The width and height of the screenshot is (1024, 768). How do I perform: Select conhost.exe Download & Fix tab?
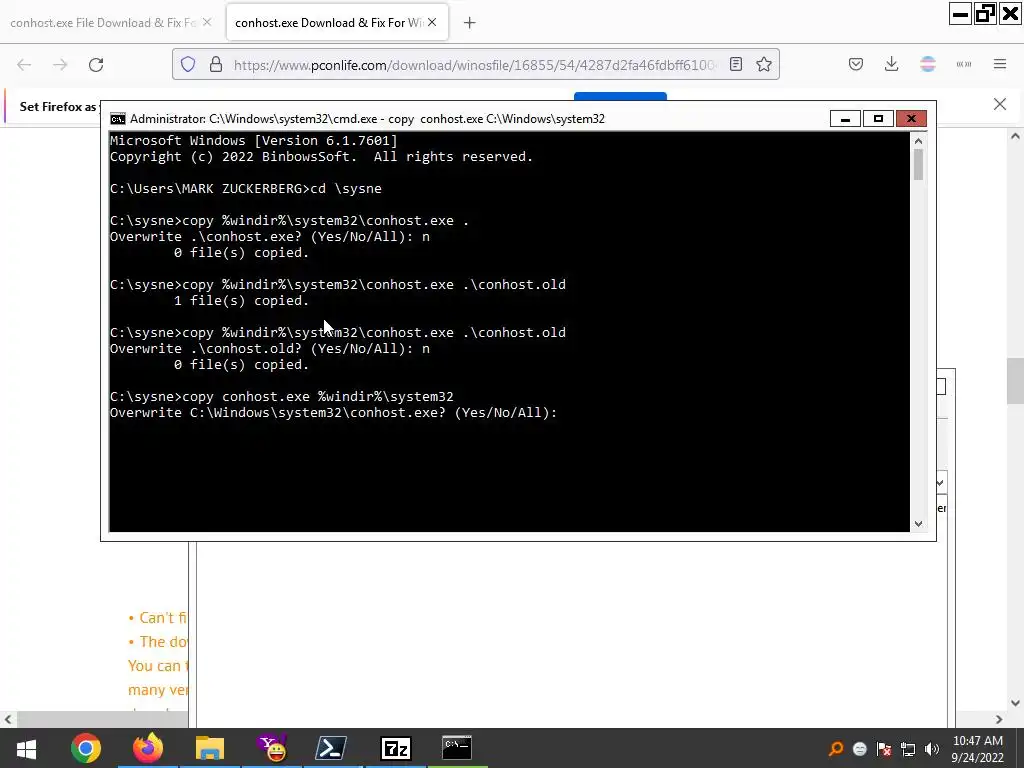(328, 23)
